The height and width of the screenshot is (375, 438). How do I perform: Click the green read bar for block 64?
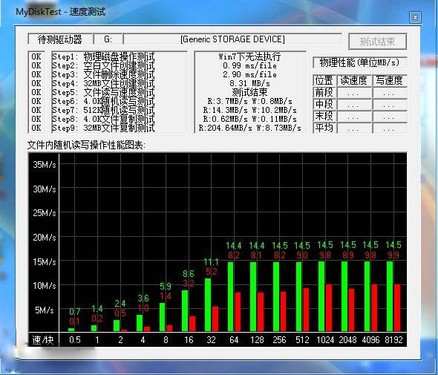tap(230, 296)
